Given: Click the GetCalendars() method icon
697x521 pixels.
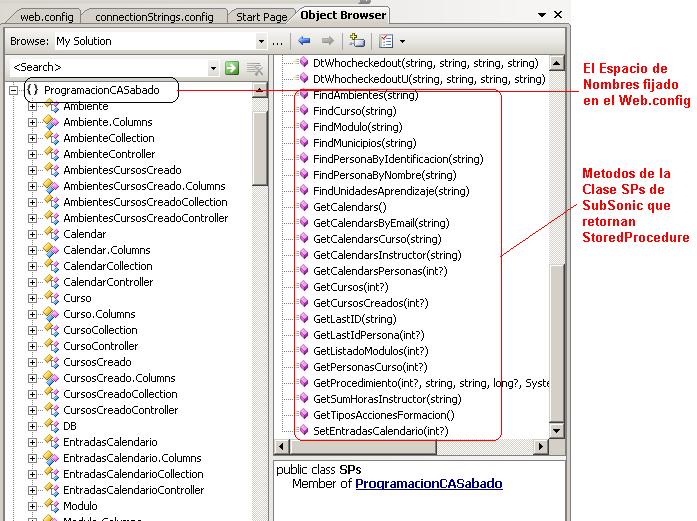Looking at the screenshot, I should (303, 206).
